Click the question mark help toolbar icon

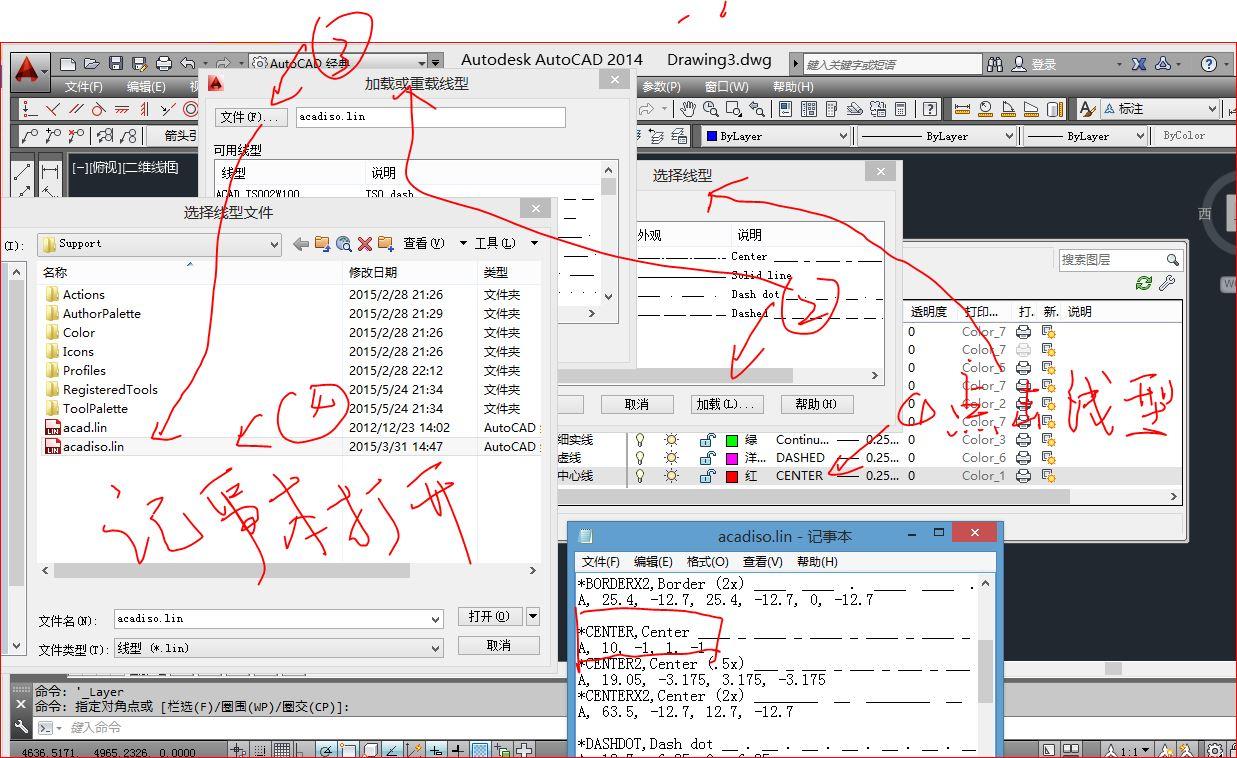pyautogui.click(x=930, y=109)
